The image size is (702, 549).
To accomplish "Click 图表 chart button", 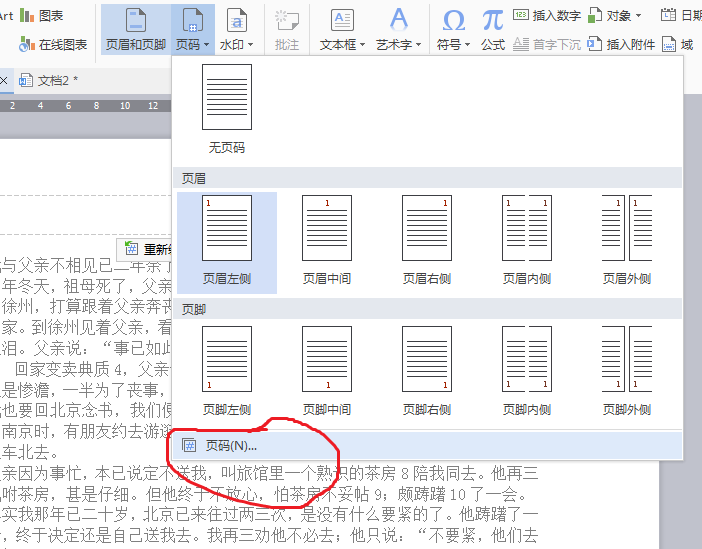I will [42, 16].
